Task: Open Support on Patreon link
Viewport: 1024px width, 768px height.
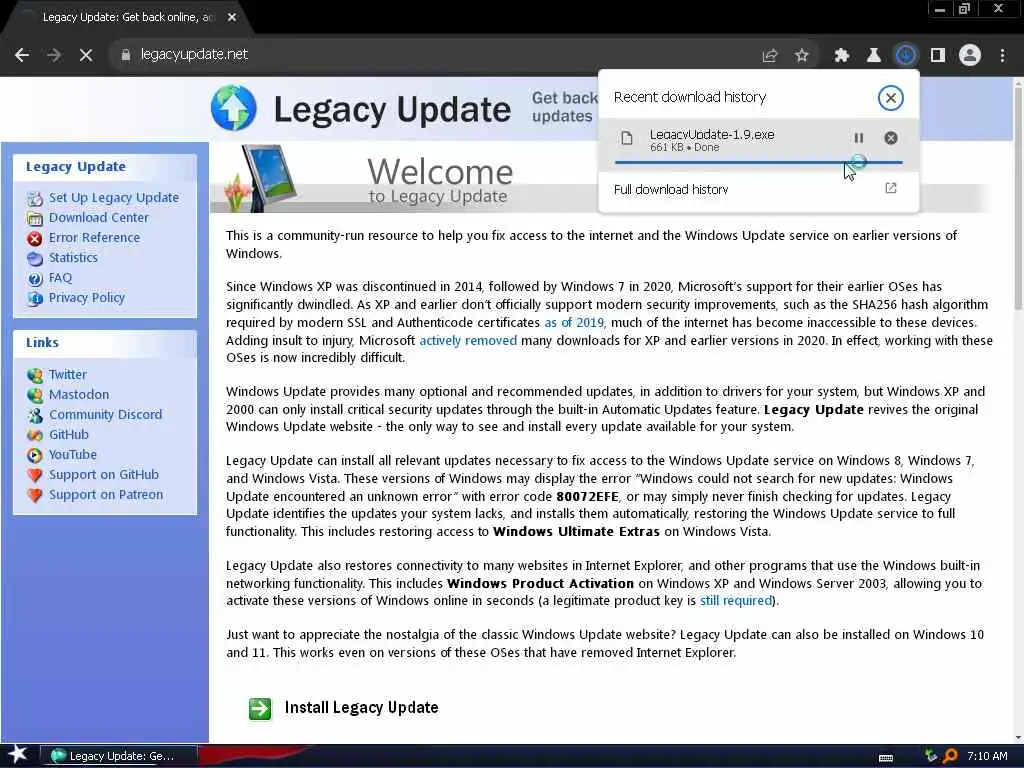Action: pos(106,495)
